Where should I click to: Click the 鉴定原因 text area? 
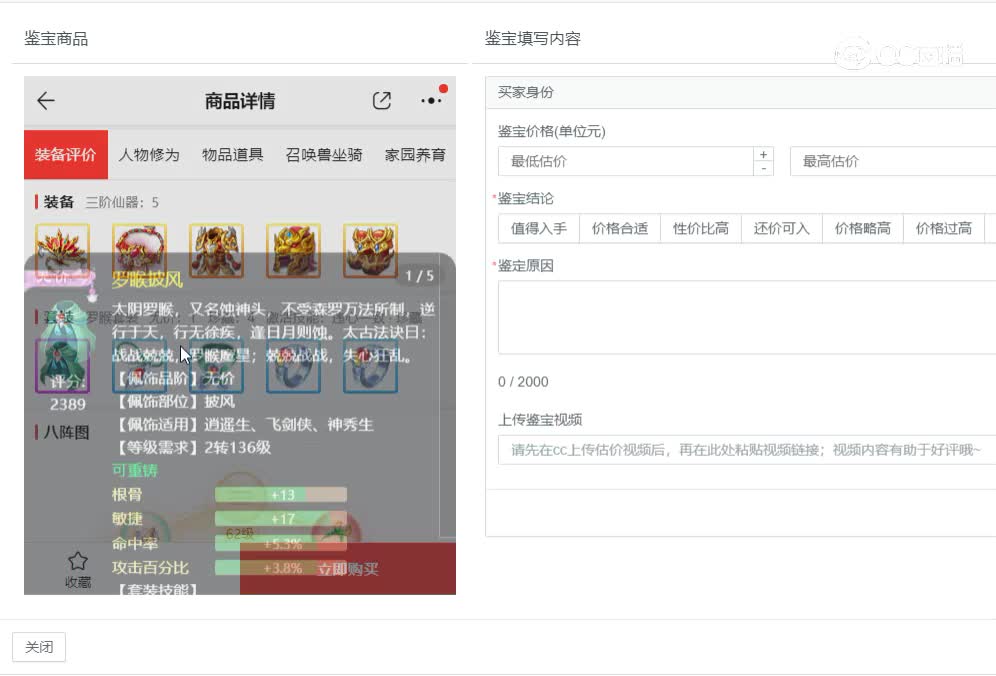[747, 317]
